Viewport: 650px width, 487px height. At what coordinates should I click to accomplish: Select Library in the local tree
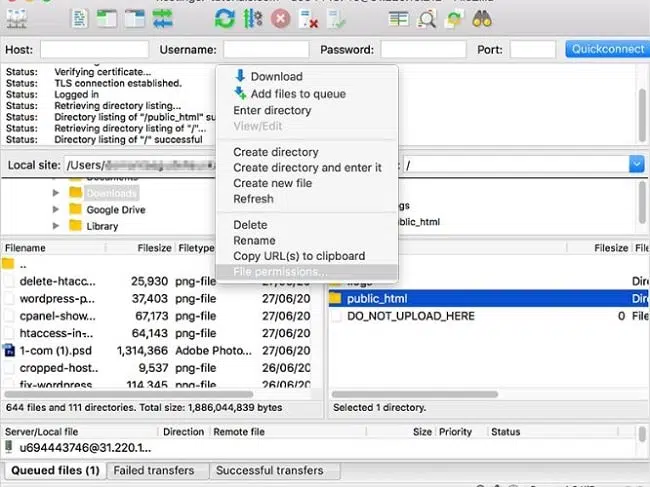[x=102, y=226]
